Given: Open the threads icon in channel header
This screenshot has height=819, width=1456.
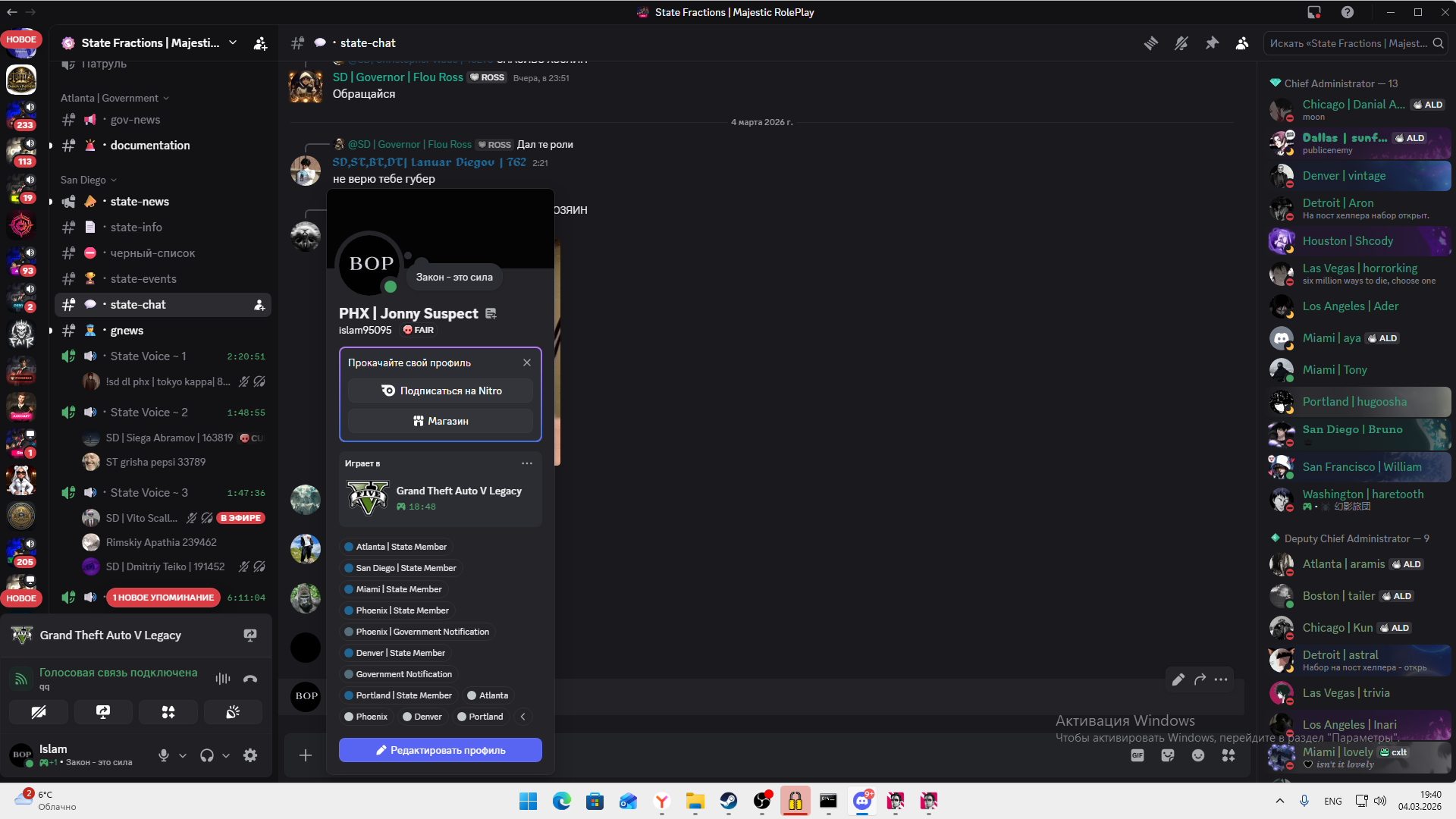Looking at the screenshot, I should [1151, 43].
